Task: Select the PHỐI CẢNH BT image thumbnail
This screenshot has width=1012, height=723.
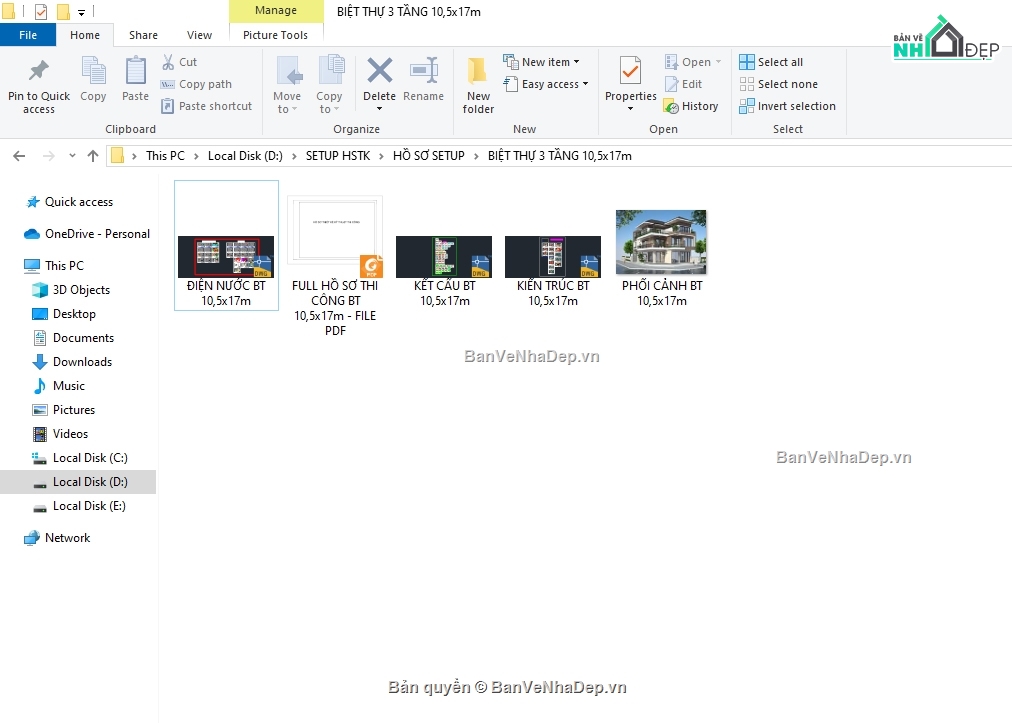Action: click(661, 243)
